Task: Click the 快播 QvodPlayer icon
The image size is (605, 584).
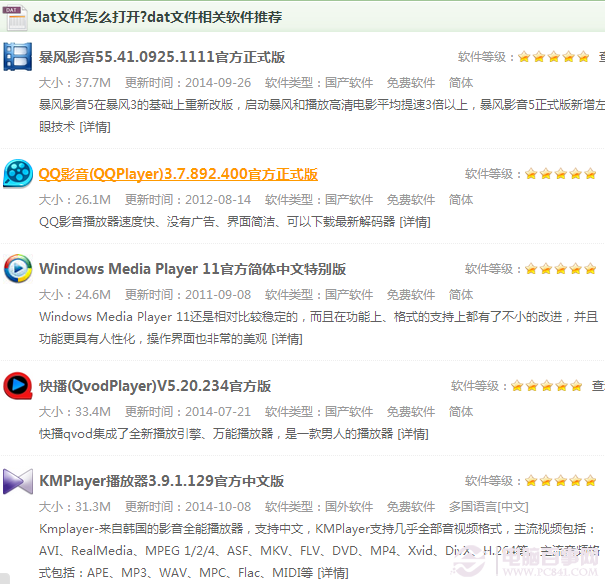Action: click(17, 385)
